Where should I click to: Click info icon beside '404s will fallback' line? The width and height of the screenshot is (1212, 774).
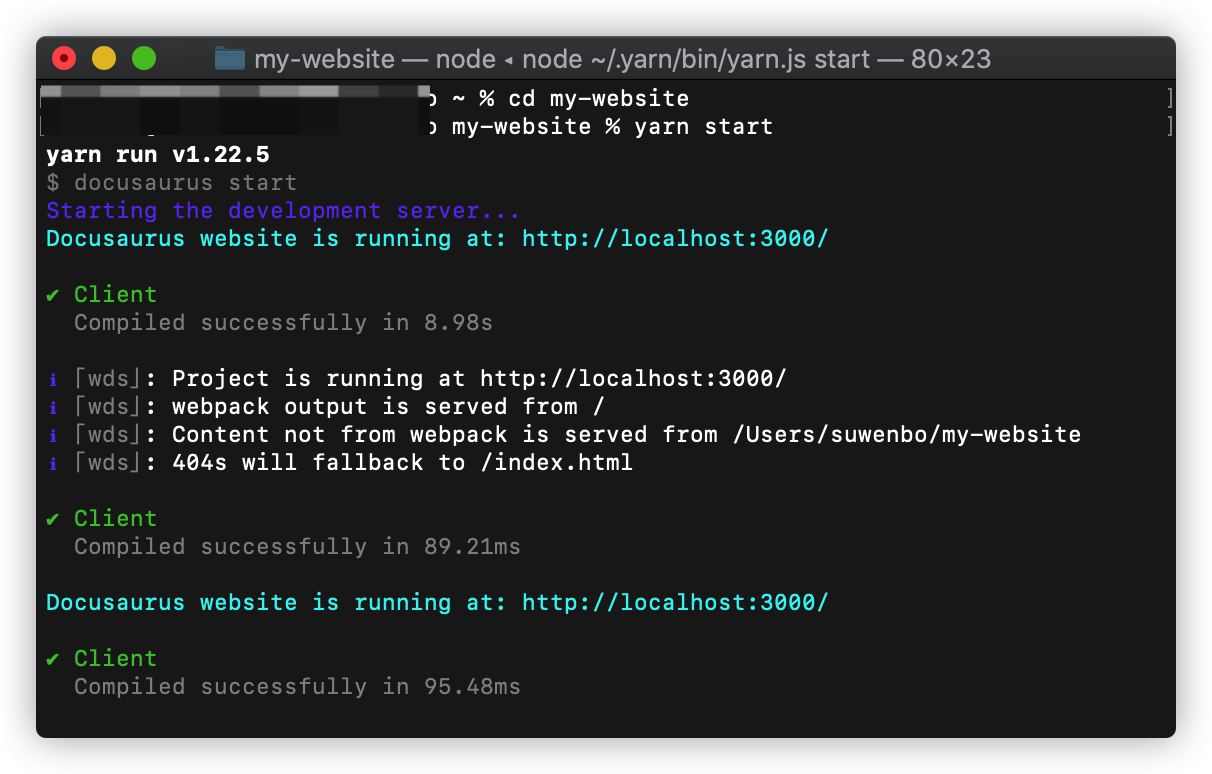pyautogui.click(x=53, y=463)
